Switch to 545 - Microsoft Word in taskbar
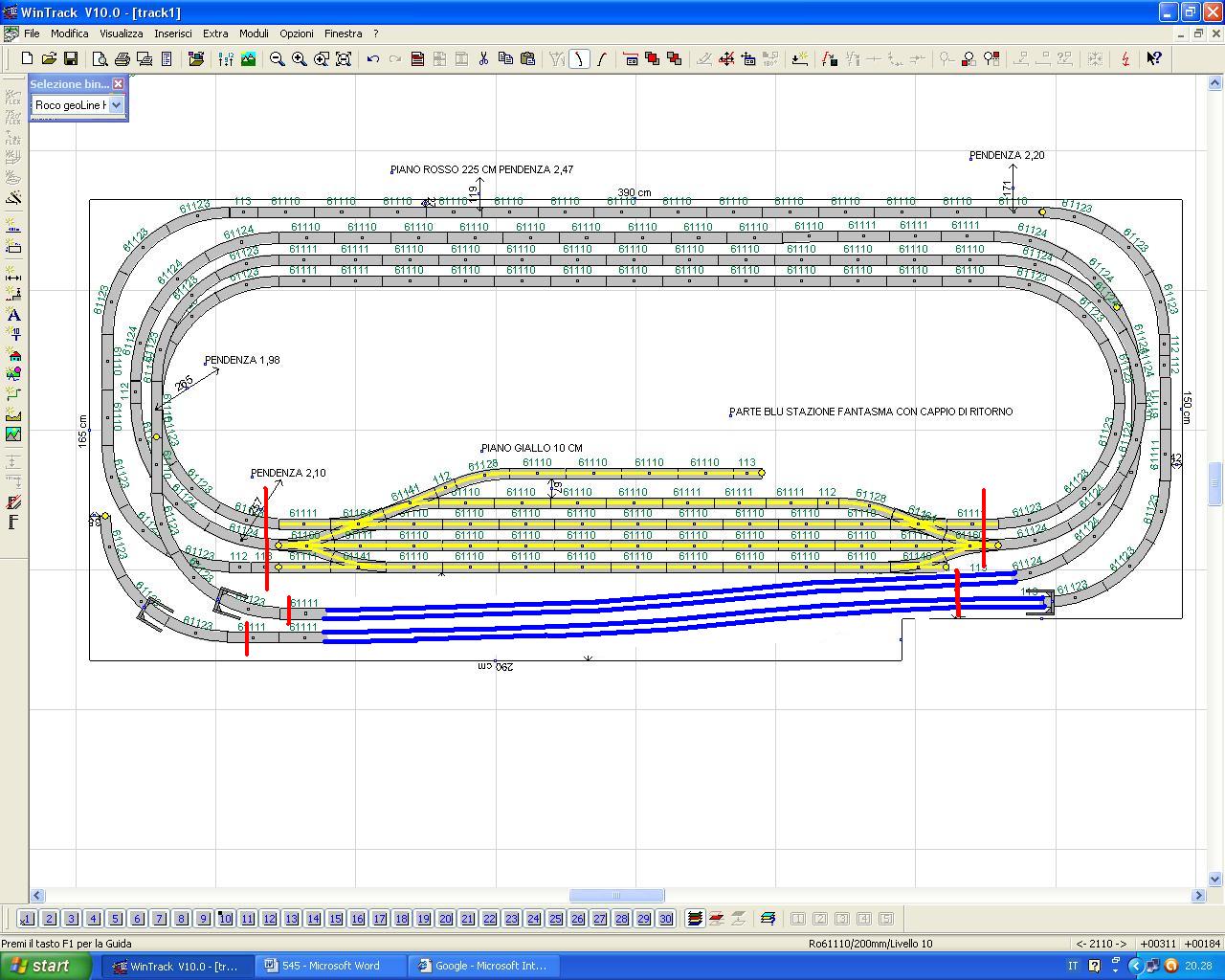Viewport: 1225px width, 980px height. (x=330, y=965)
